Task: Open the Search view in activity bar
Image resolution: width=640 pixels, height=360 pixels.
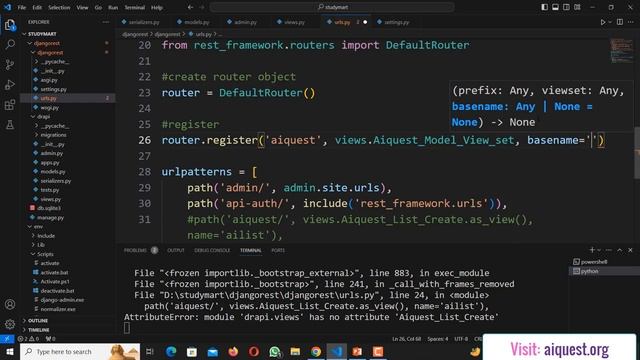Action: (10, 44)
